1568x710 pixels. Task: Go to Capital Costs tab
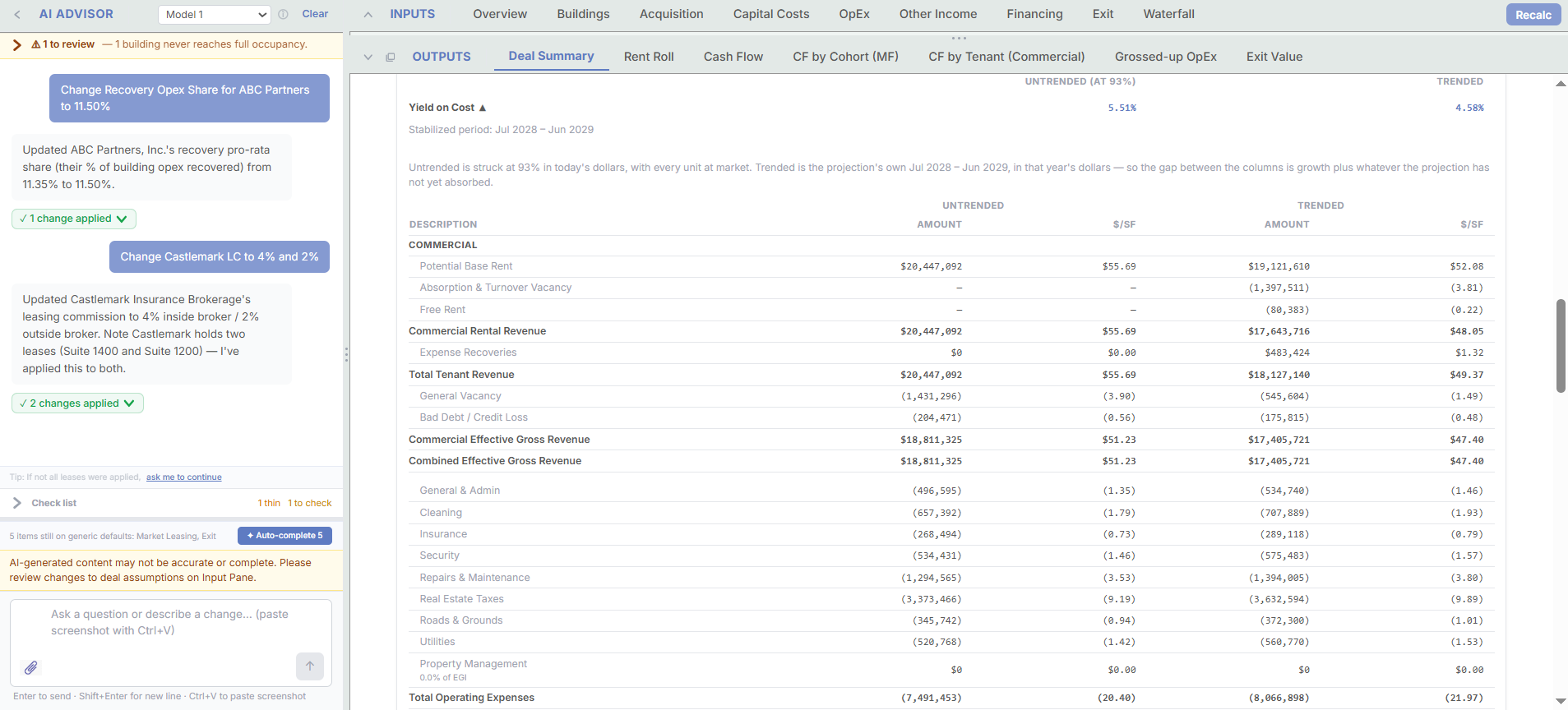point(771,14)
